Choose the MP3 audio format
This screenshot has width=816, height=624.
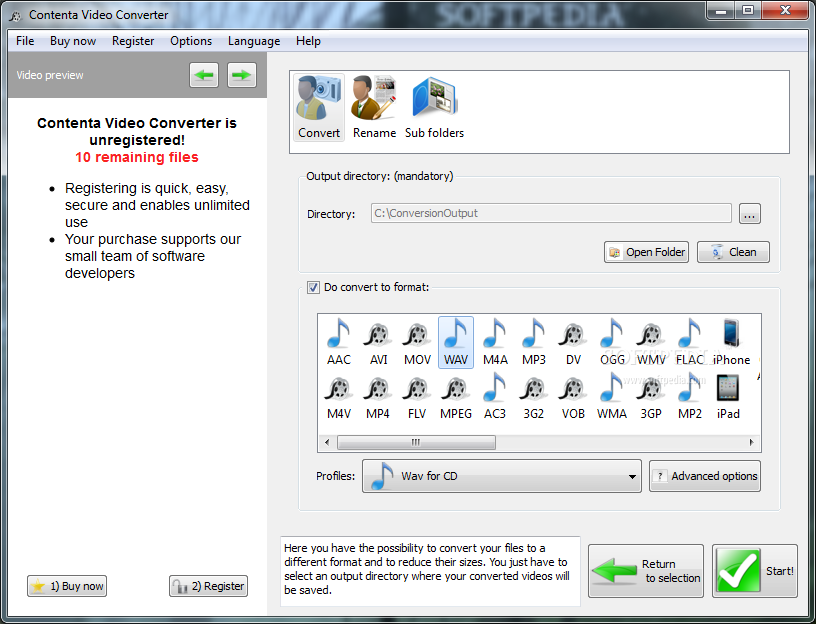click(x=534, y=342)
